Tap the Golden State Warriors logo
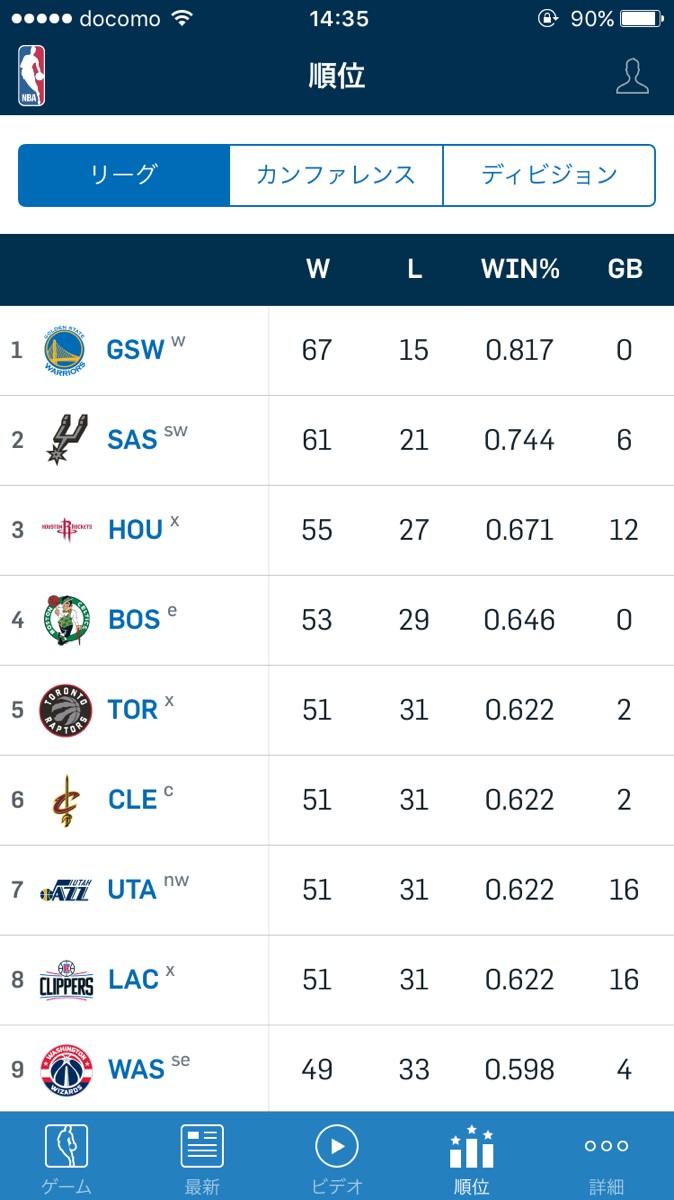The height and width of the screenshot is (1200, 674). (66, 351)
